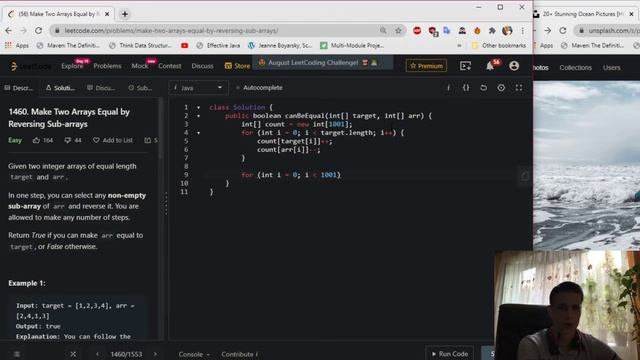
Task: Go back in Chrome history
Action: click(x=9, y=31)
